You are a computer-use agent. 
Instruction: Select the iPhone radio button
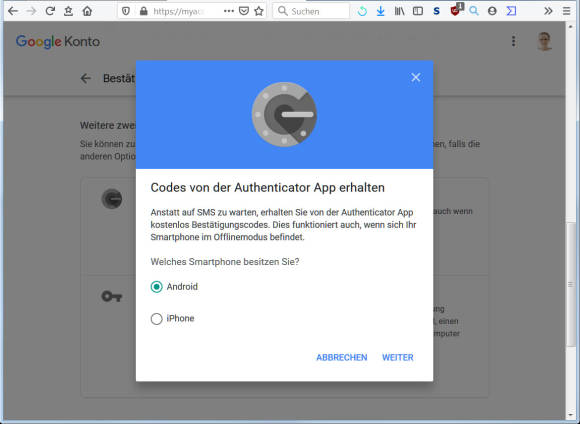tap(156, 319)
